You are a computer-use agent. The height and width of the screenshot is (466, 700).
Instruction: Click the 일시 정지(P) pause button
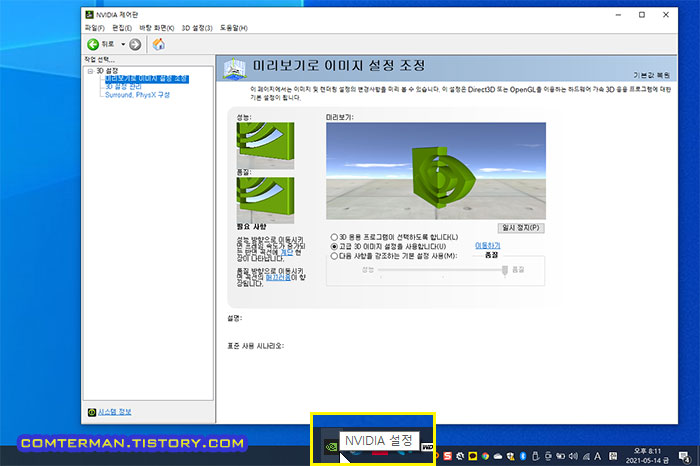(521, 228)
